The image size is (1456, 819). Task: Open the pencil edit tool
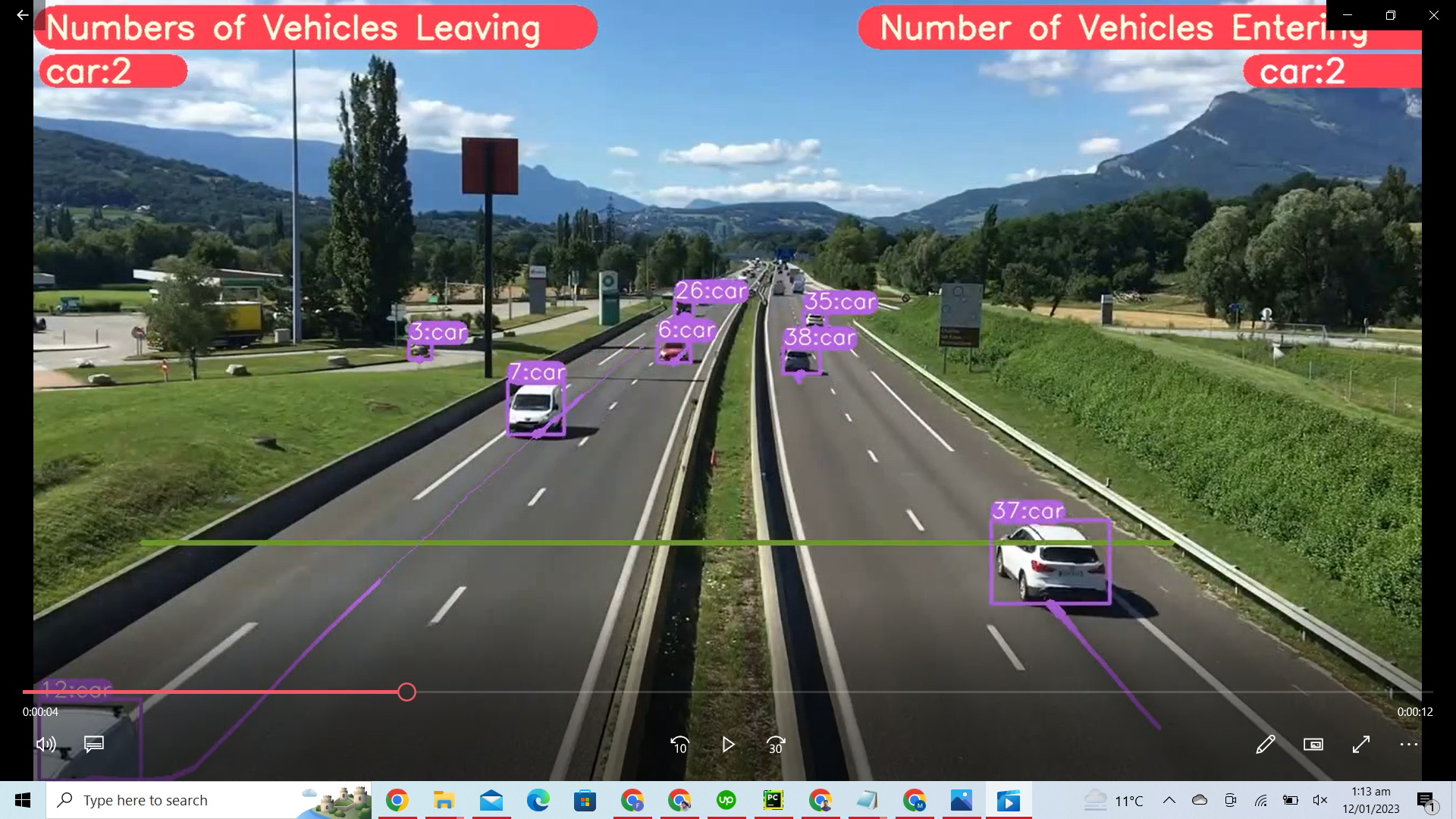[1265, 745]
